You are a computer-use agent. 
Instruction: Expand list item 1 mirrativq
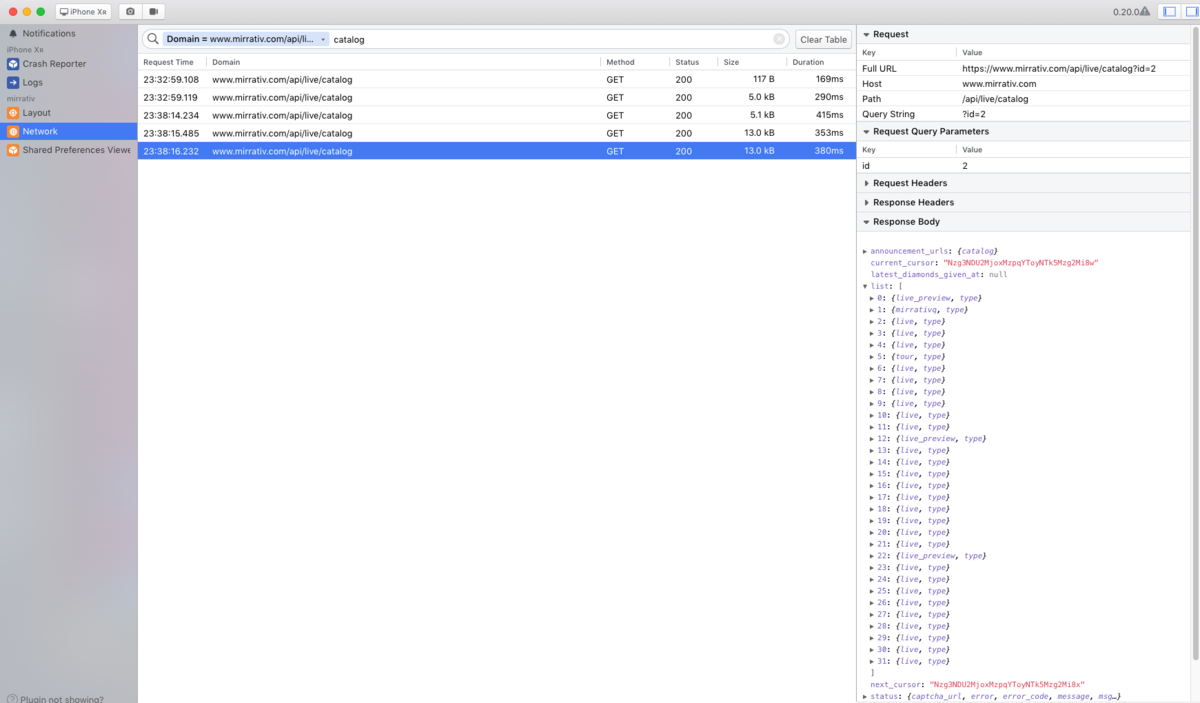click(872, 310)
